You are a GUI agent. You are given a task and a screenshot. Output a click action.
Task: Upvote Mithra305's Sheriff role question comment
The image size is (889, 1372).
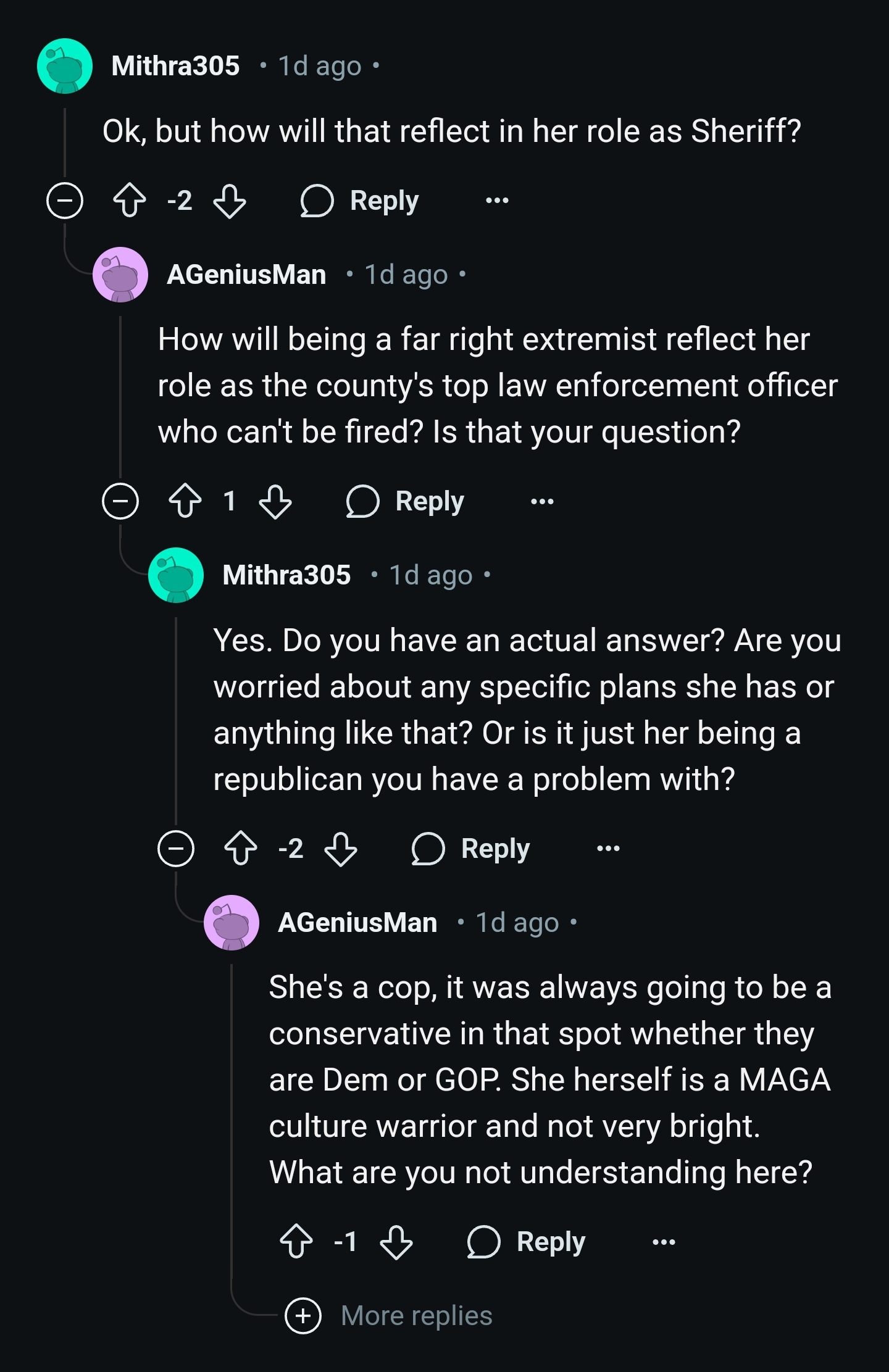click(x=130, y=201)
